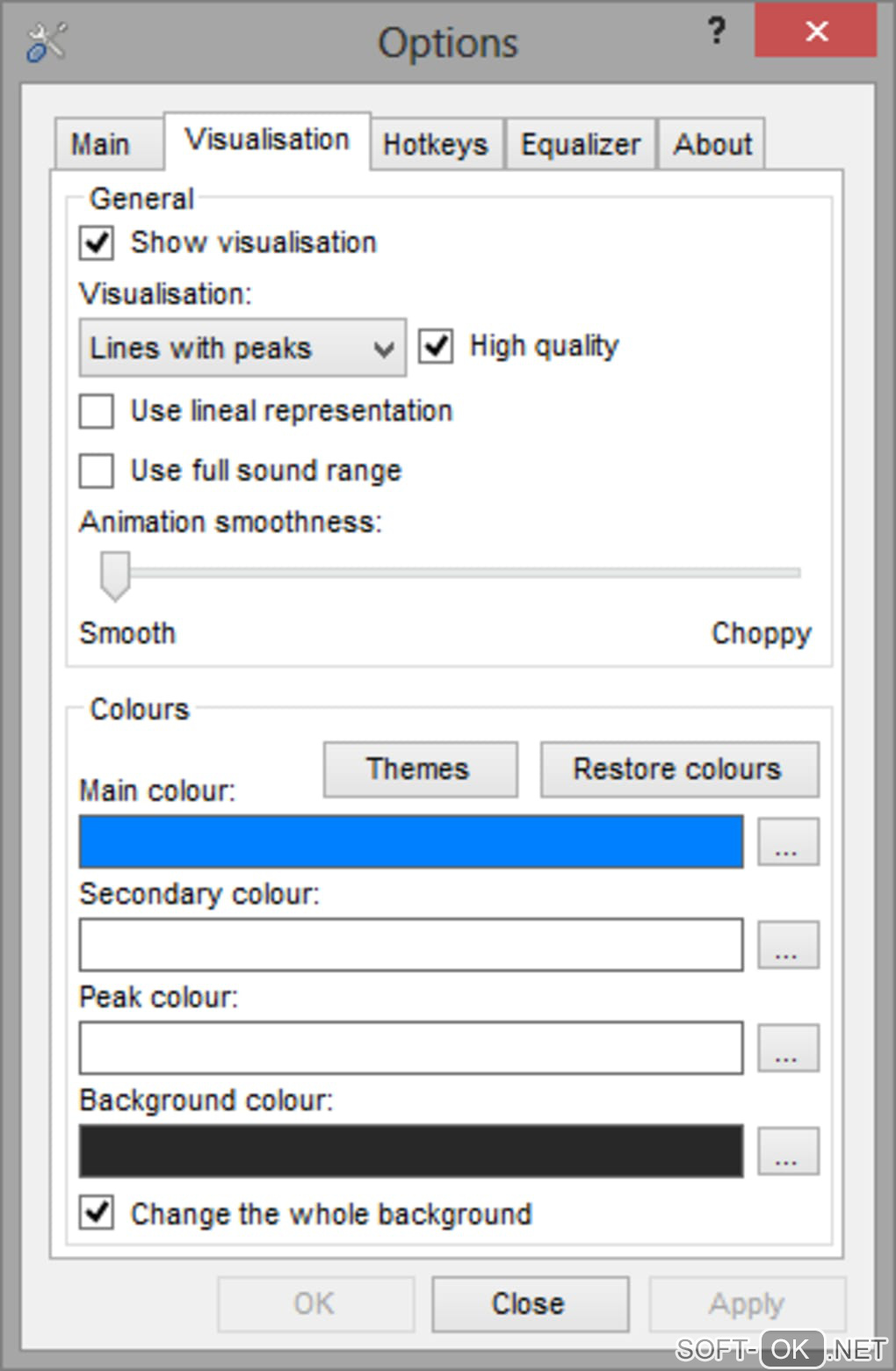Image resolution: width=896 pixels, height=1371 pixels.
Task: Open background colour picker ellipsis button
Action: (x=788, y=1151)
